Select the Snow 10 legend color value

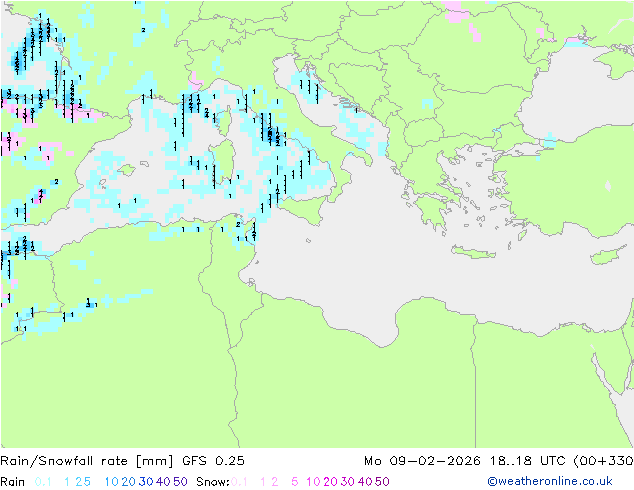pyautogui.click(x=313, y=482)
